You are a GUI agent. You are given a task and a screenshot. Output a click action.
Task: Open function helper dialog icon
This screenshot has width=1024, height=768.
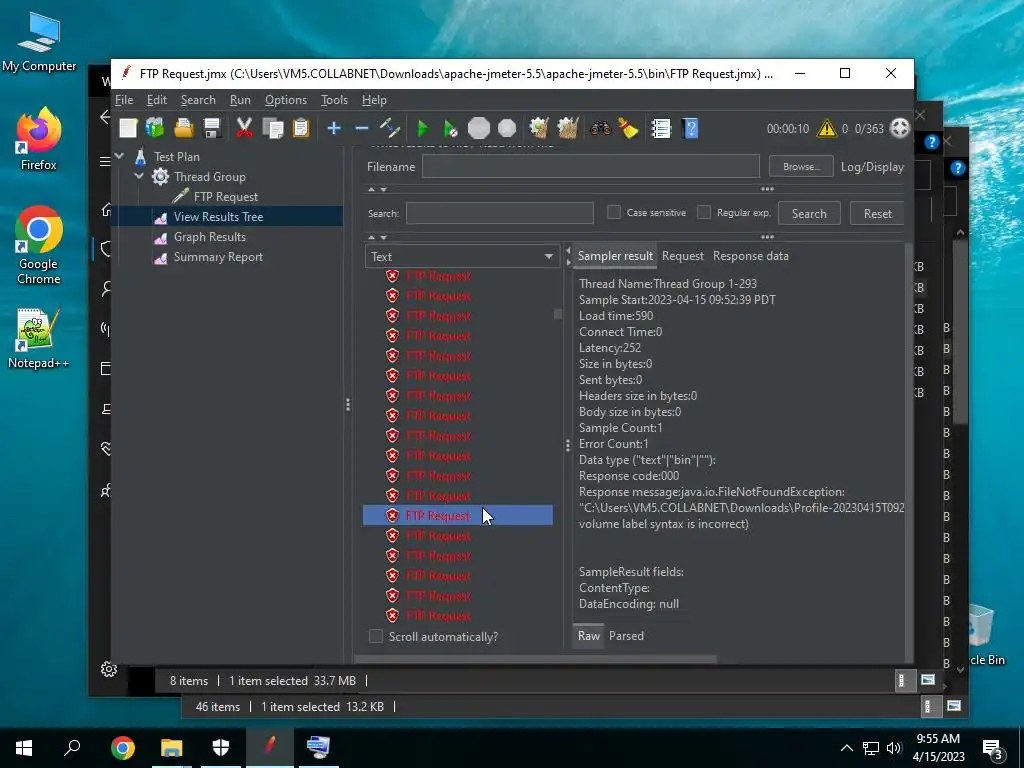tap(661, 128)
